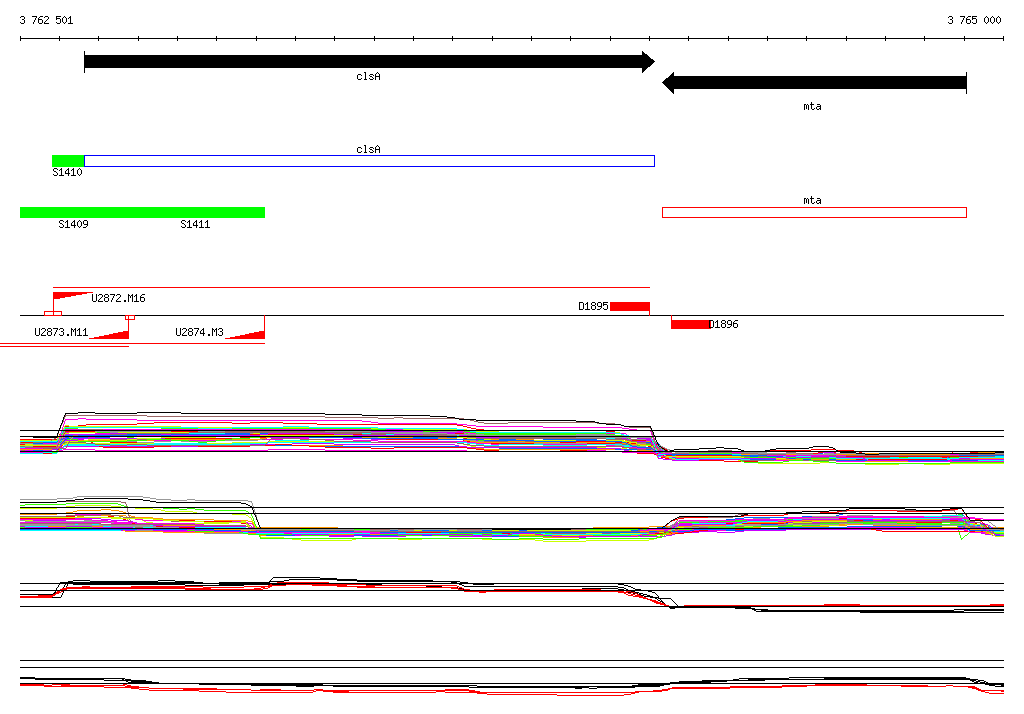Click the mta label under black arrow
This screenshot has width=1024, height=714.
click(x=812, y=106)
